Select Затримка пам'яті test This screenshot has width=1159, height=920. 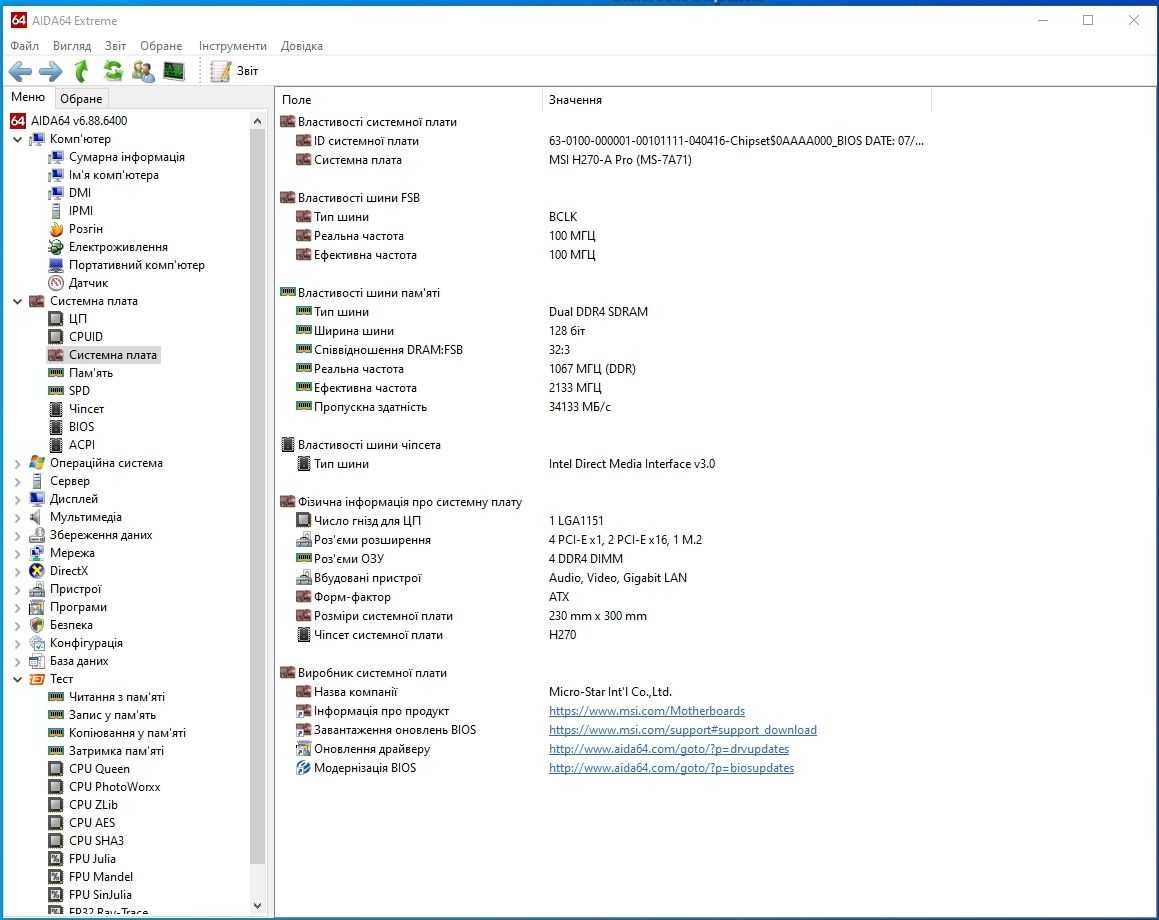coord(116,751)
